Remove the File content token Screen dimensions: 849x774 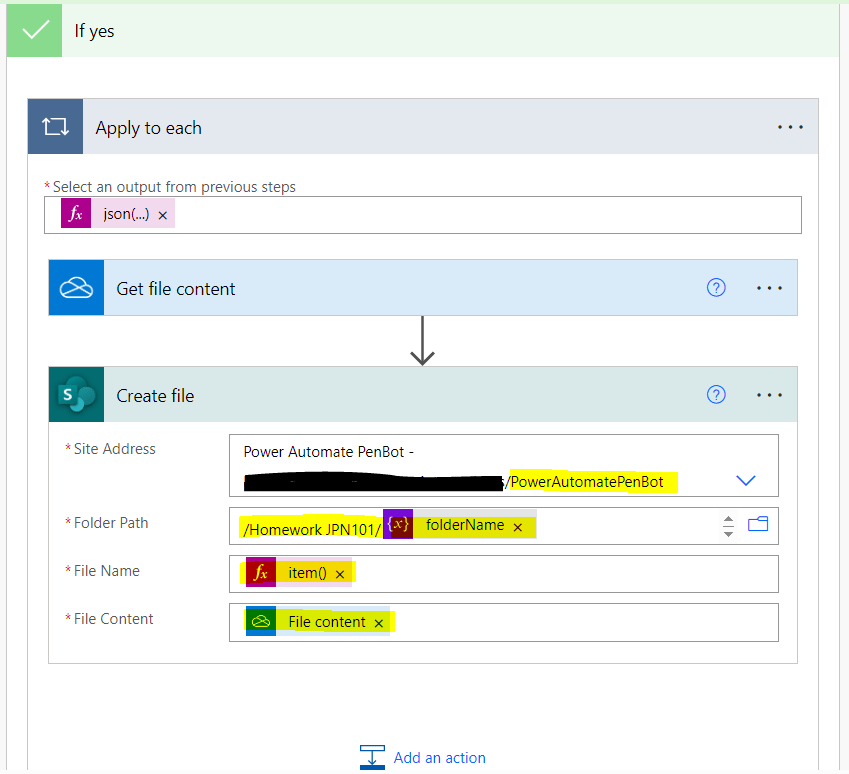378,623
